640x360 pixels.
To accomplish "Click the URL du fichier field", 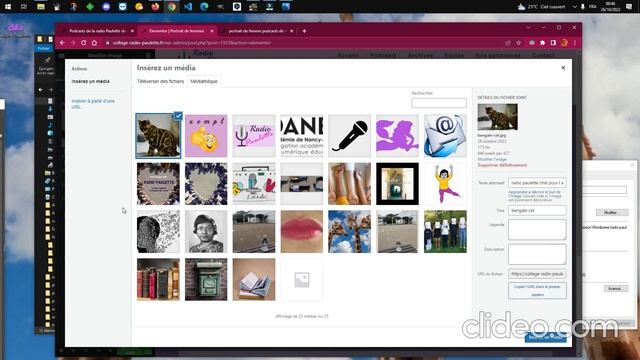I will pos(537,273).
